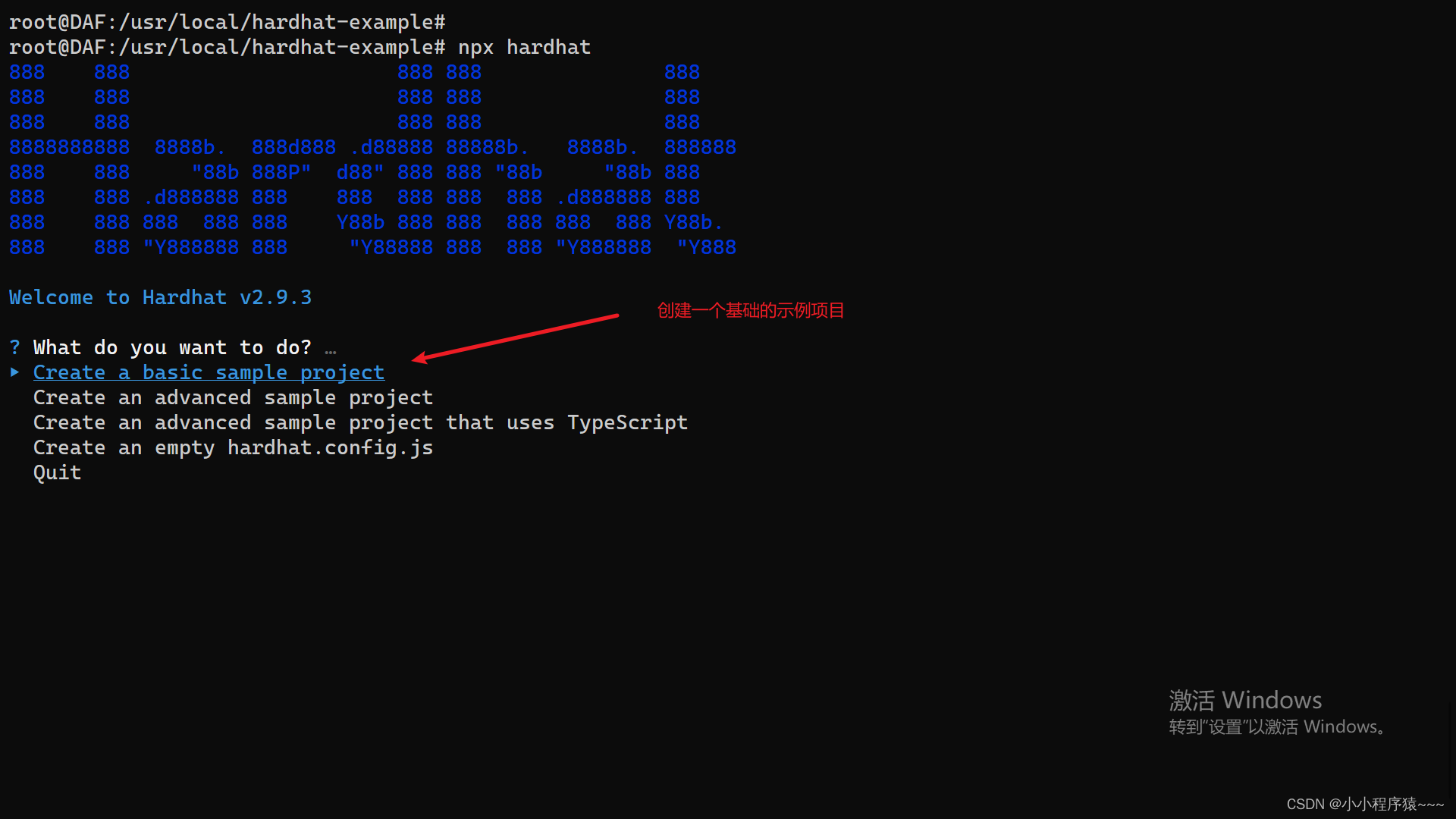
Task: Pick the advanced sample project using TypeScript
Action: click(x=360, y=422)
